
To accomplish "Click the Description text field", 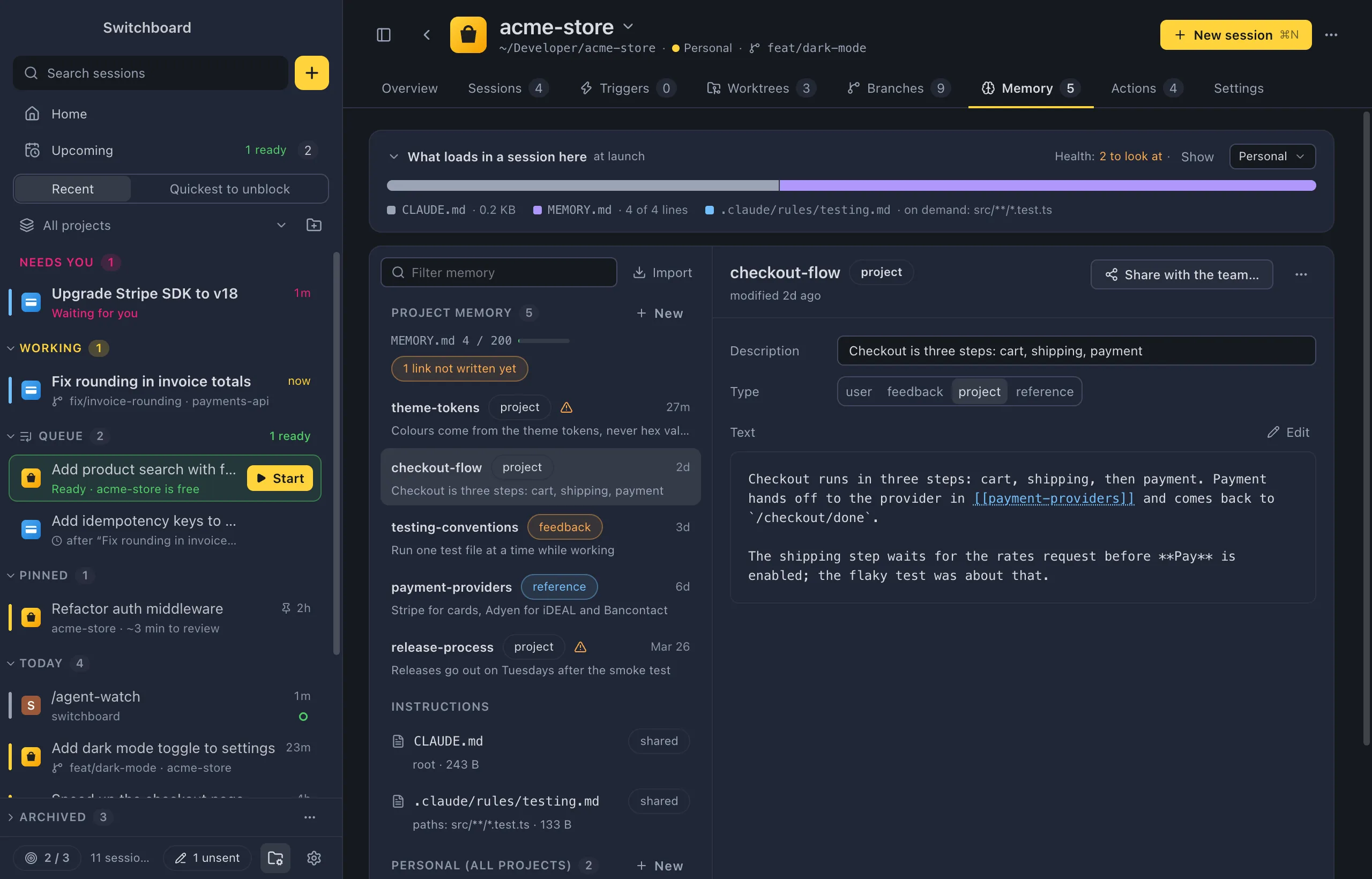I will point(1076,351).
